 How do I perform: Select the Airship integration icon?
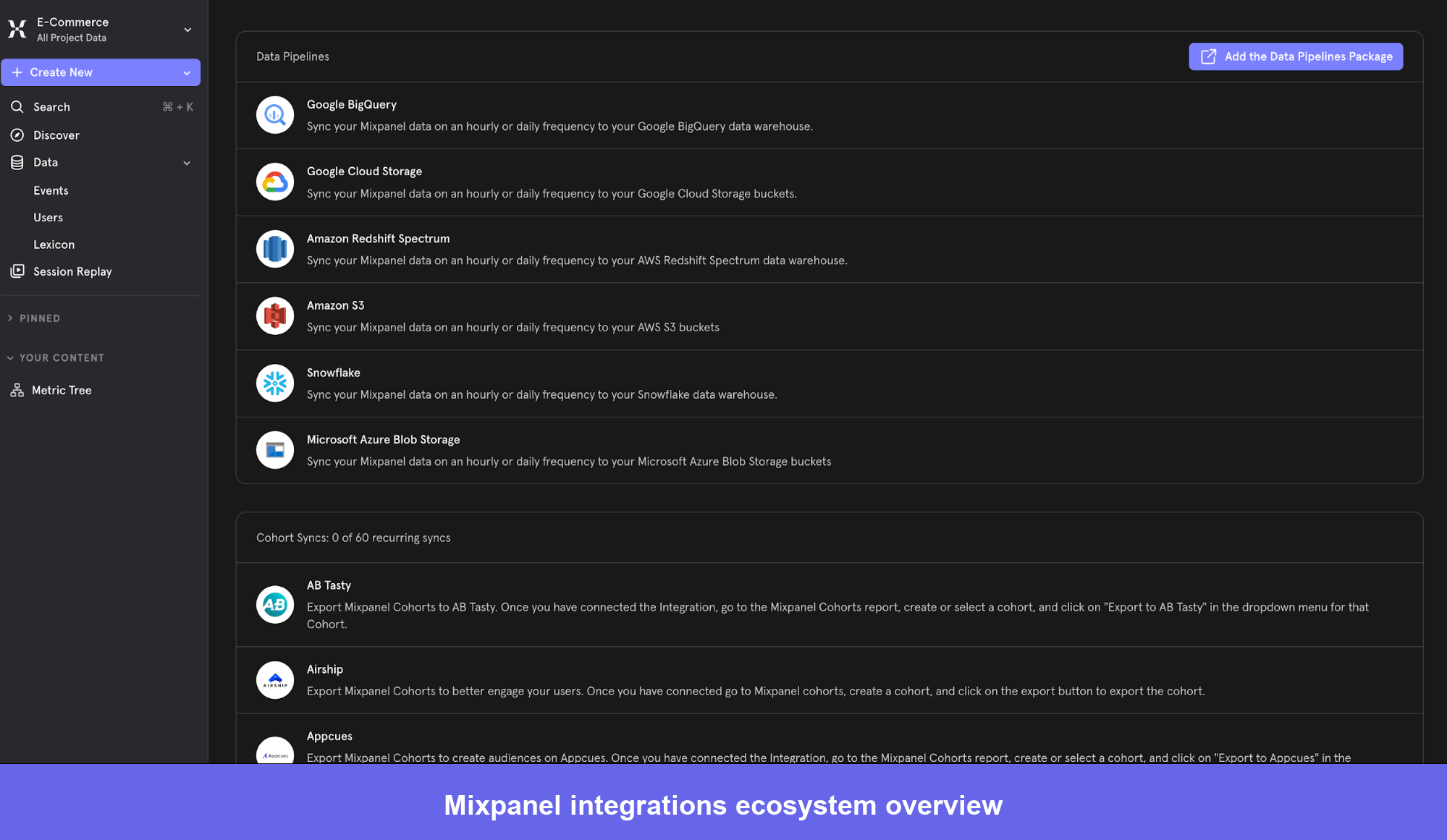pos(274,679)
